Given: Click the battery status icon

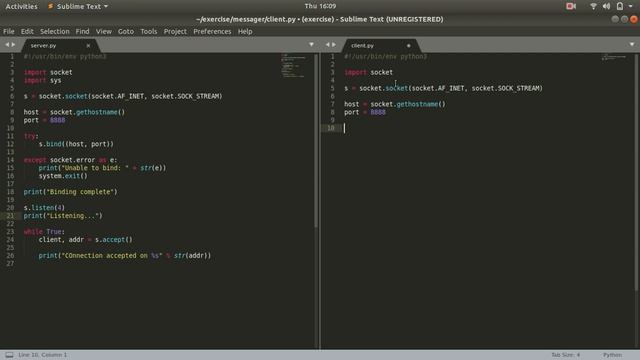Looking at the screenshot, I should point(620,6).
